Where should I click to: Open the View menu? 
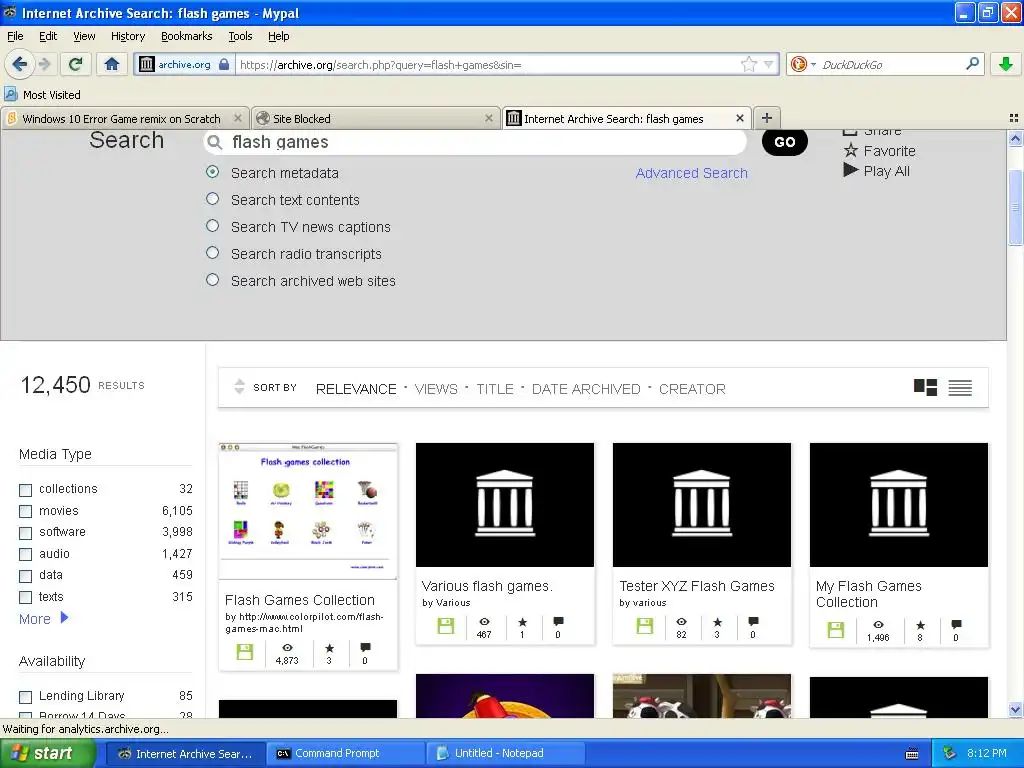(x=84, y=36)
